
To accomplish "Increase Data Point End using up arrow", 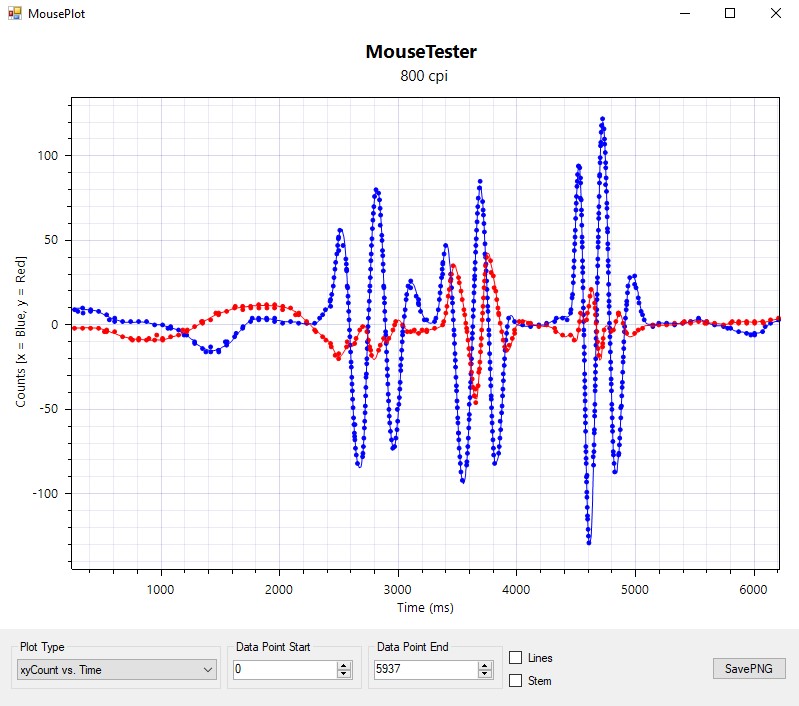I will pos(485,666).
